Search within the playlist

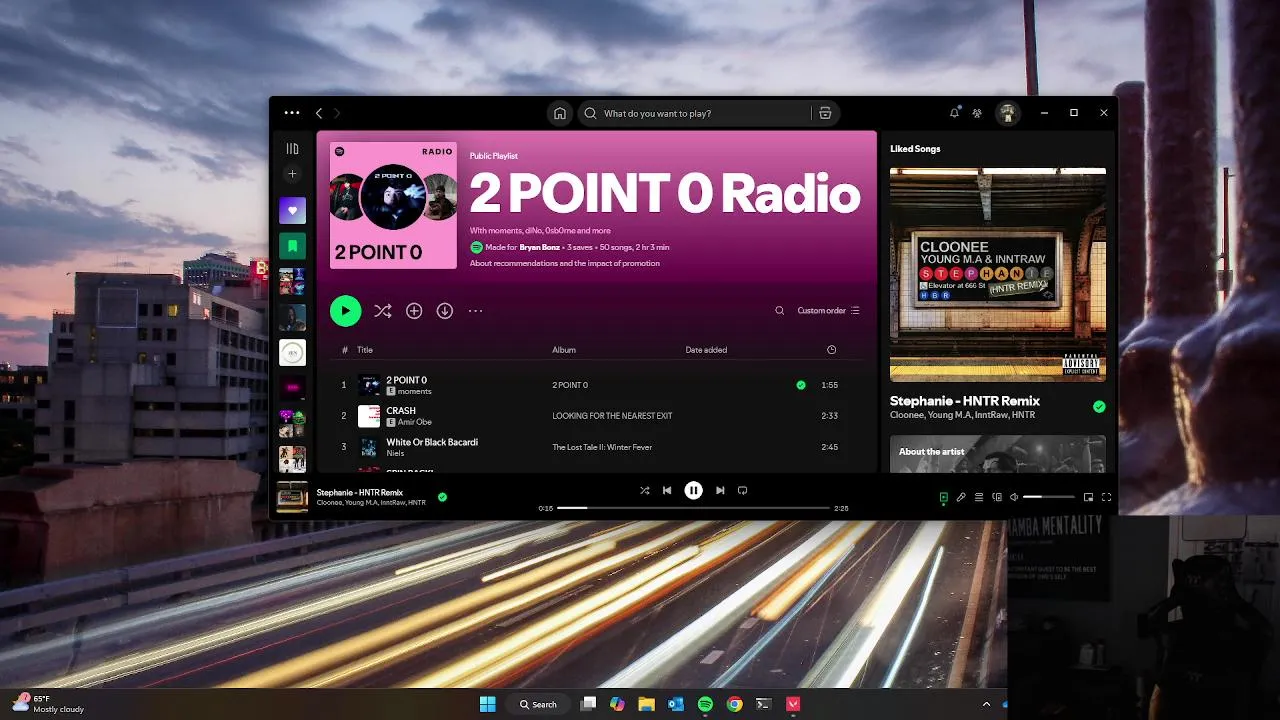pos(780,311)
